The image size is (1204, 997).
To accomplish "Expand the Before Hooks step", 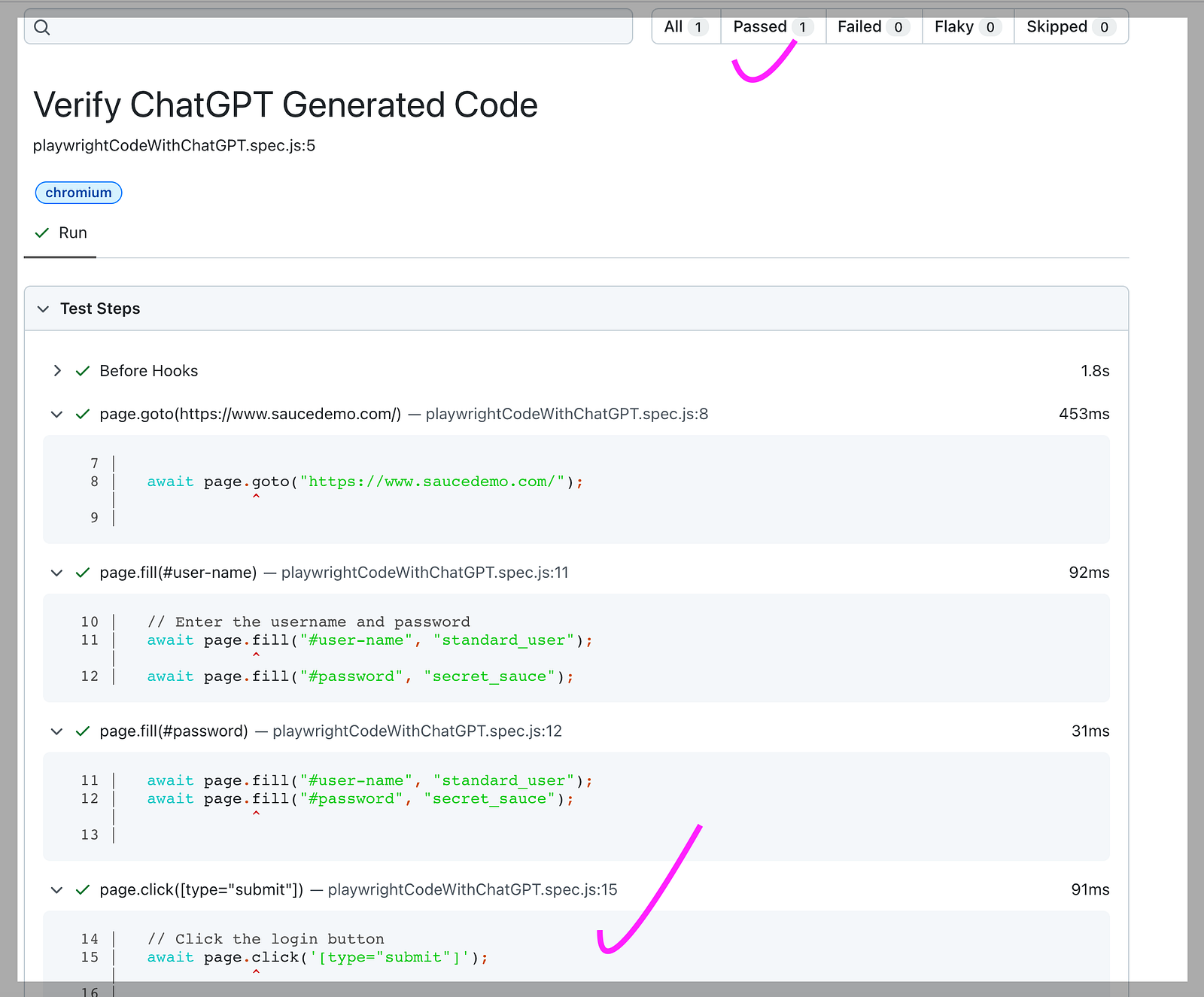I will coord(57,371).
